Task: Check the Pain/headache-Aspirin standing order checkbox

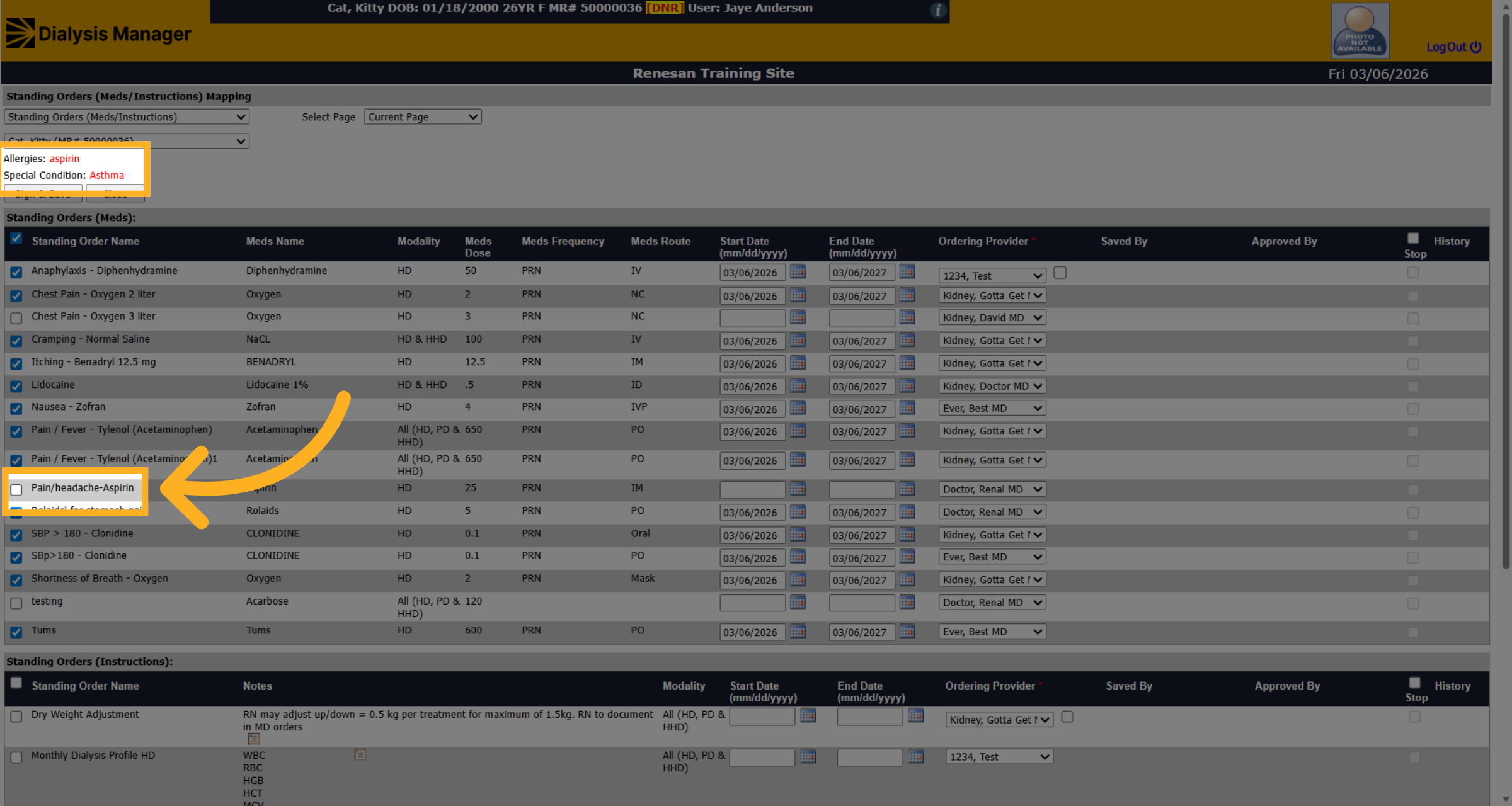Action: tap(16, 489)
